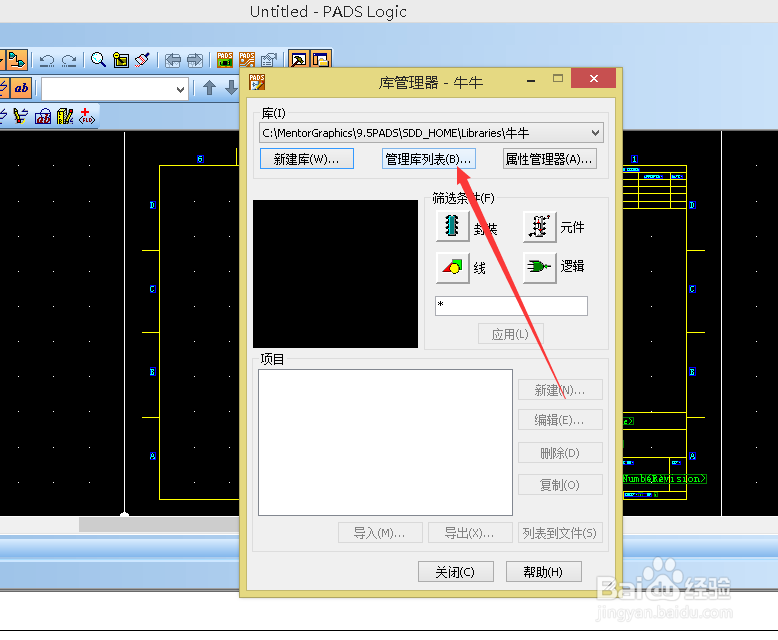
Task: Open 管理库列表(B) library list
Action: (x=429, y=159)
